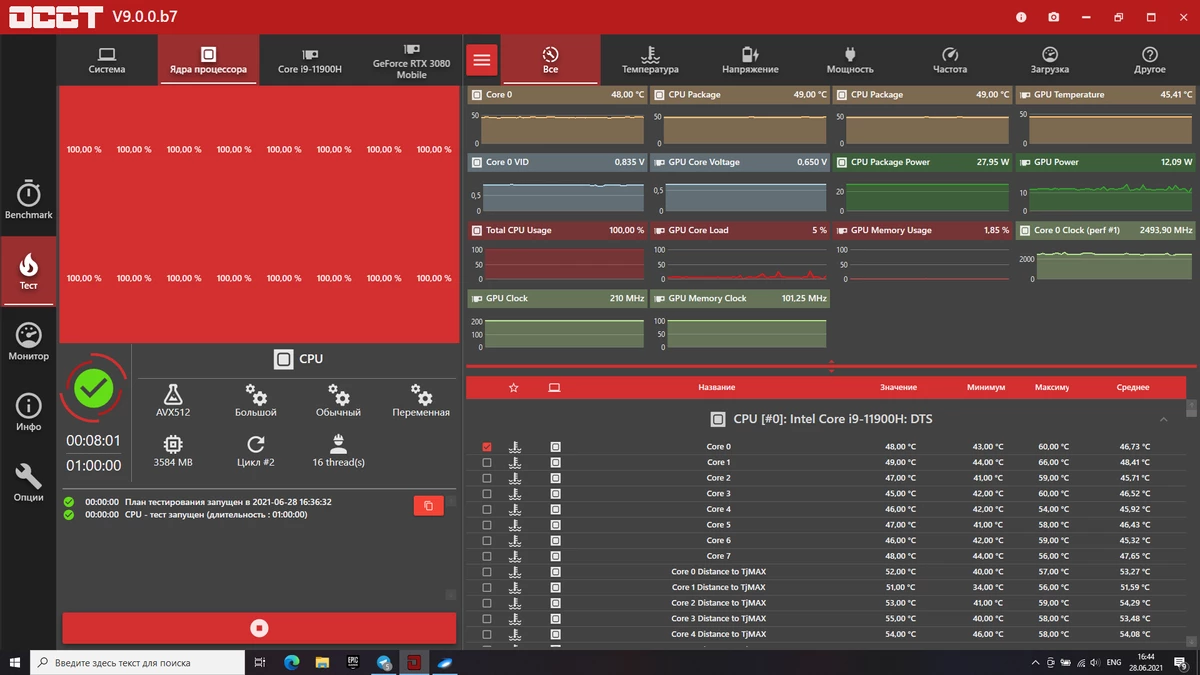Viewport: 1200px width, 675px height.
Task: Click the Цикл #2 refresh icon
Action: pos(256,444)
